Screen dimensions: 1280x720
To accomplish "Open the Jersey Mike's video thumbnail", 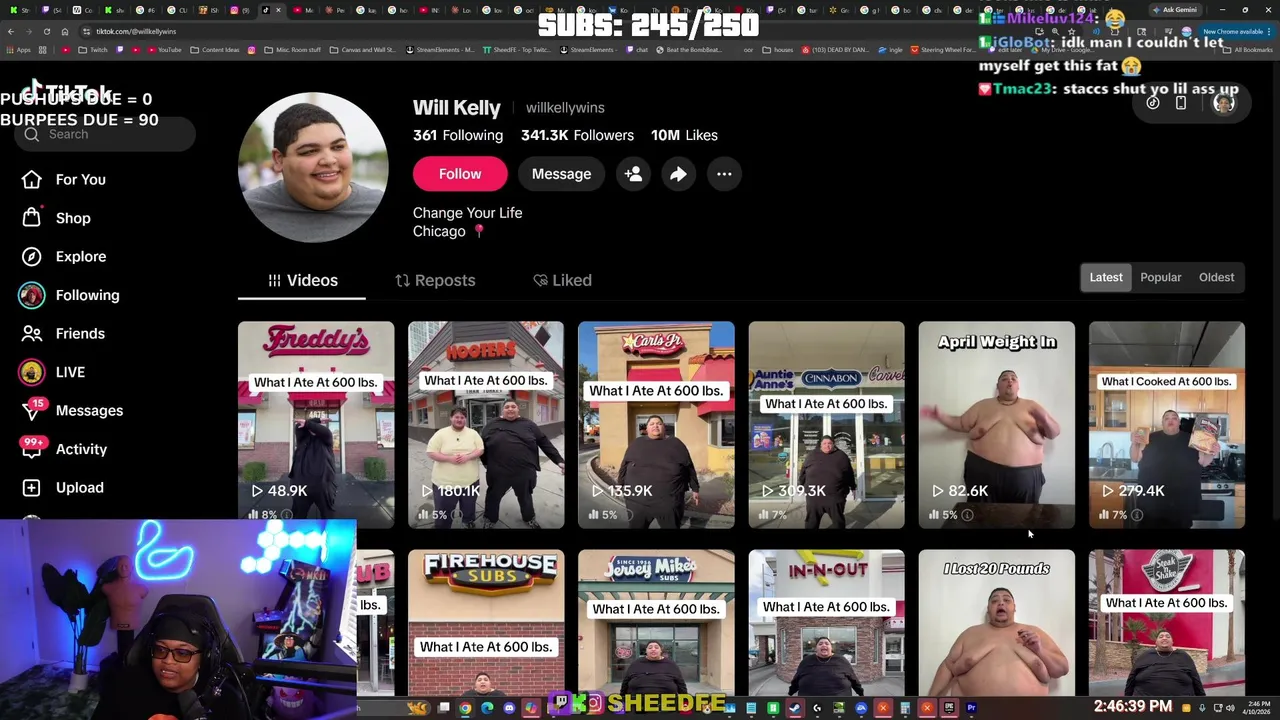I will (656, 622).
